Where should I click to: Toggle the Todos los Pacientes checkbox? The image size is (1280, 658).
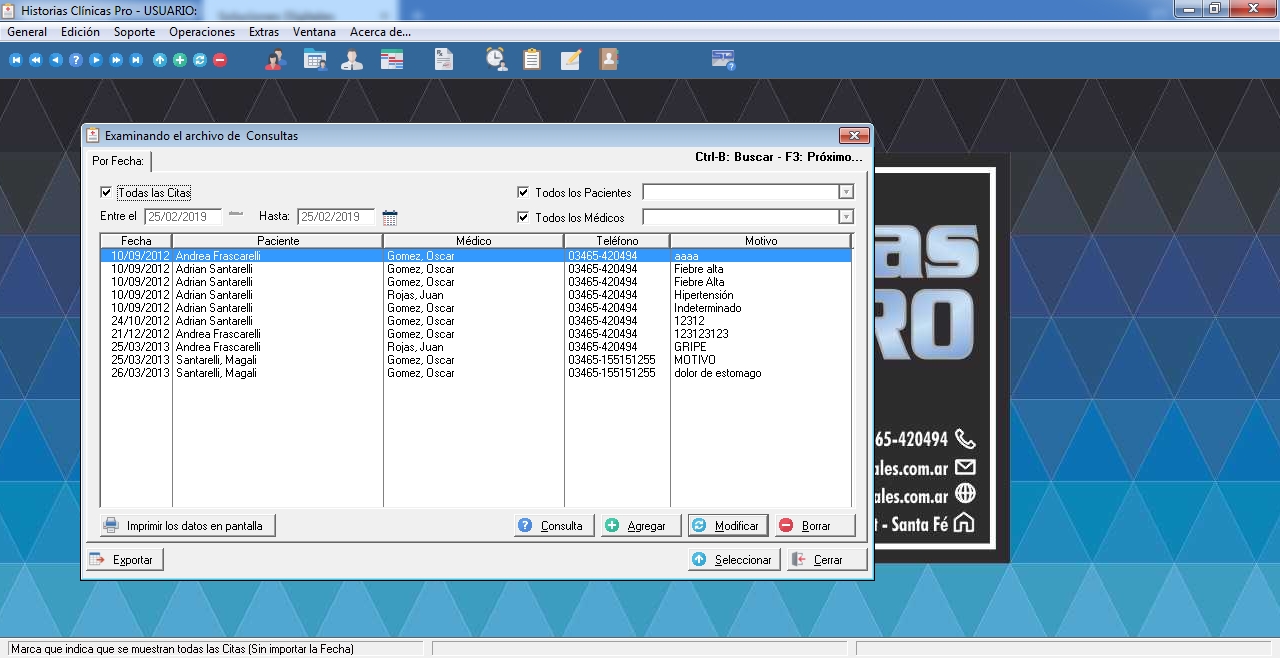tap(523, 192)
